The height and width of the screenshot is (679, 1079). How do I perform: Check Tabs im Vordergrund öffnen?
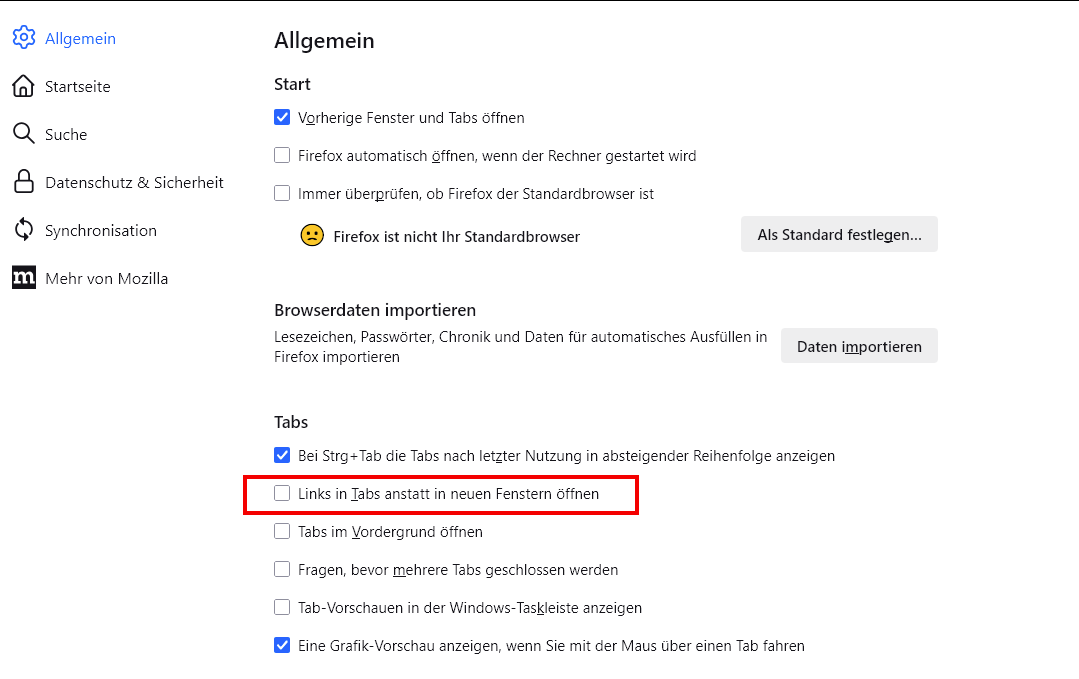coord(282,532)
